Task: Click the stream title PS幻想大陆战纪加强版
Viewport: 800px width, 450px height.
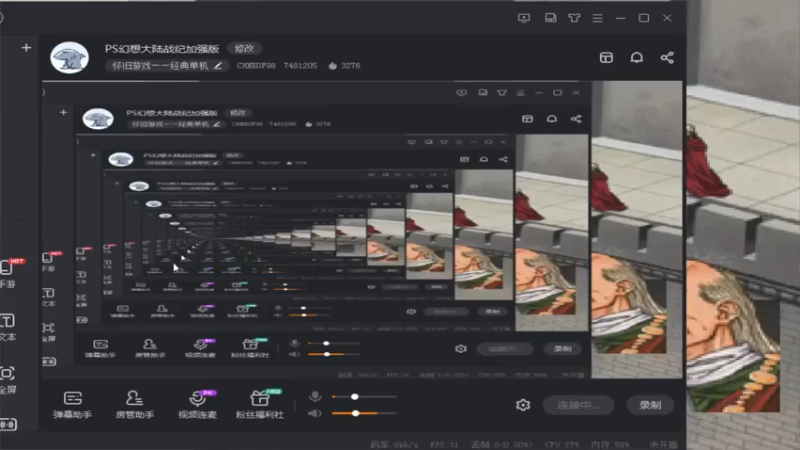Action: click(x=162, y=48)
